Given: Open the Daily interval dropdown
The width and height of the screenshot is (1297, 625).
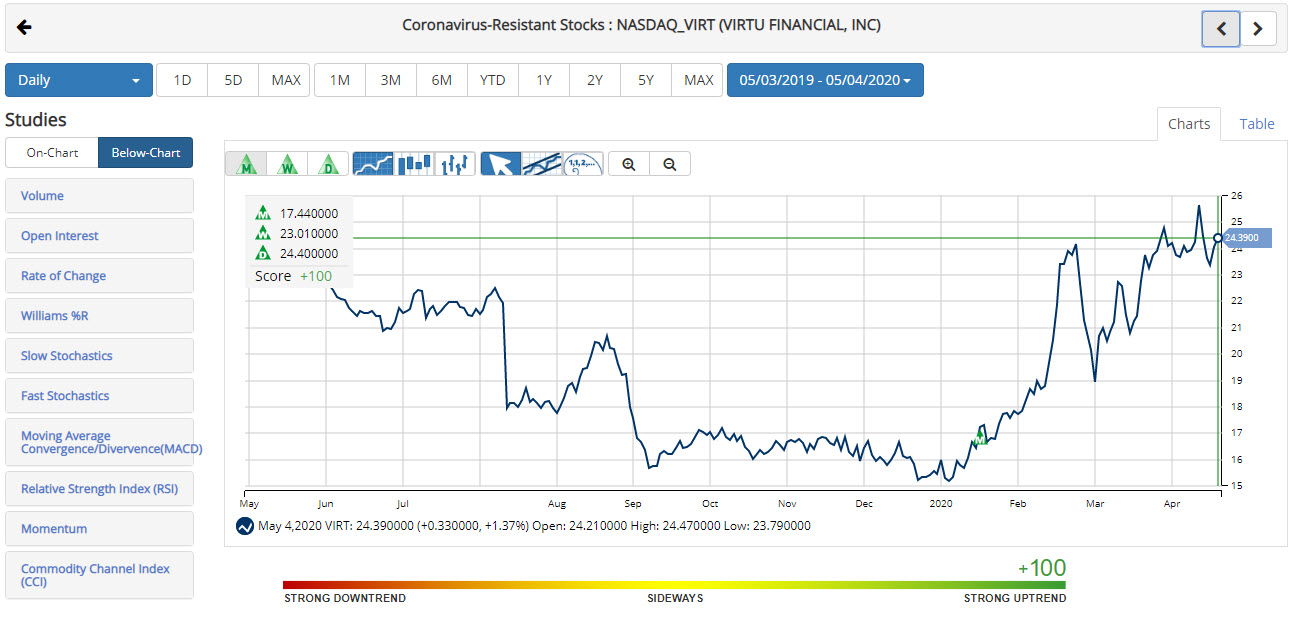Looking at the screenshot, I should pos(79,80).
